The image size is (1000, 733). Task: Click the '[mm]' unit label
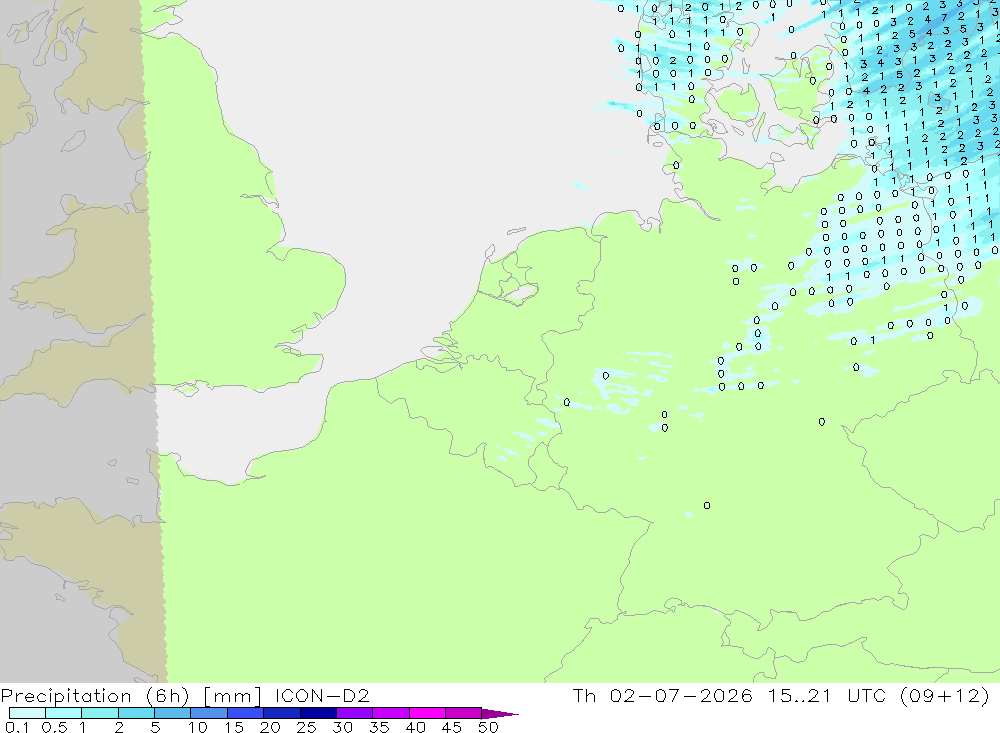coord(232,695)
